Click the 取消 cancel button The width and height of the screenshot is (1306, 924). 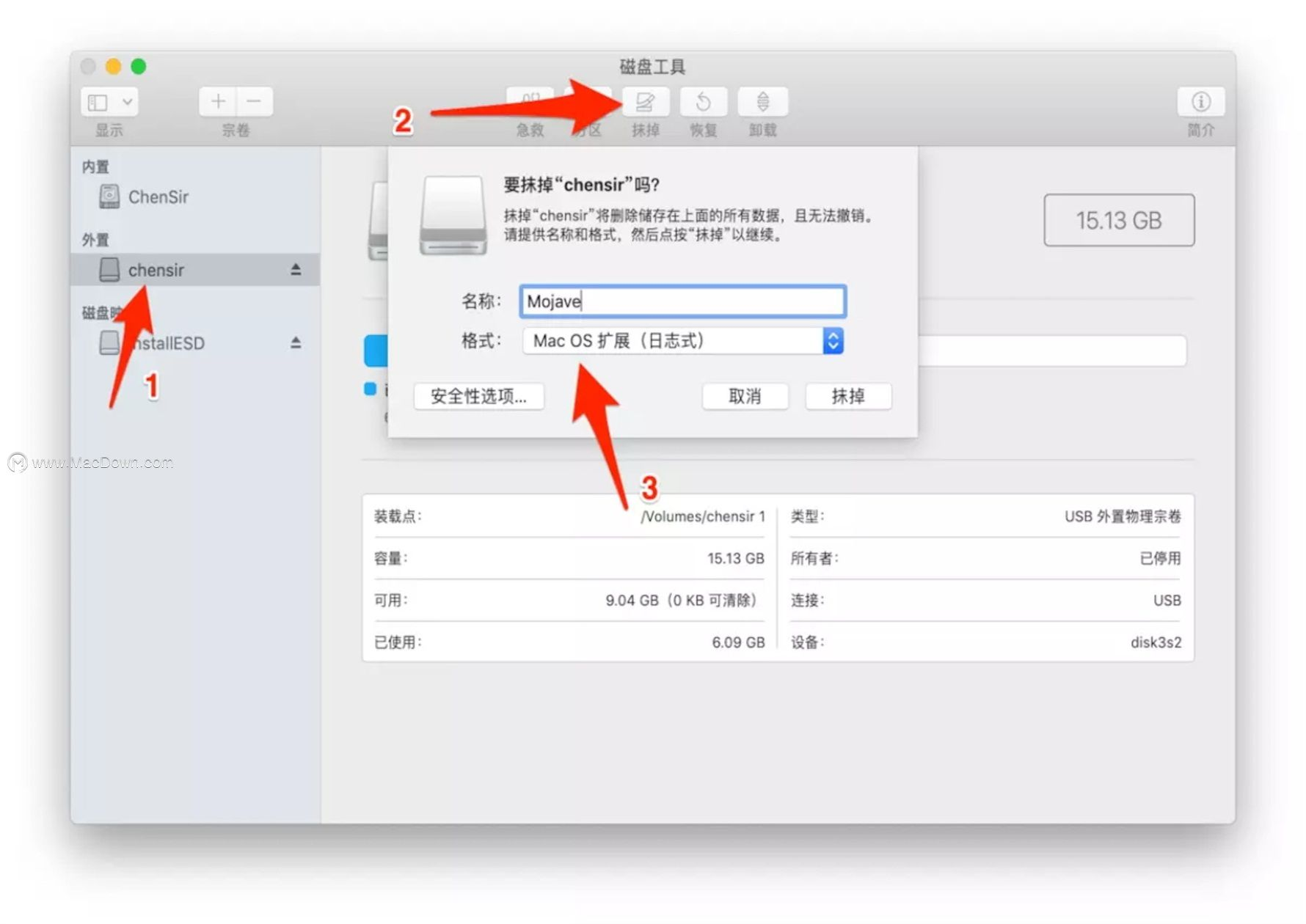point(745,396)
